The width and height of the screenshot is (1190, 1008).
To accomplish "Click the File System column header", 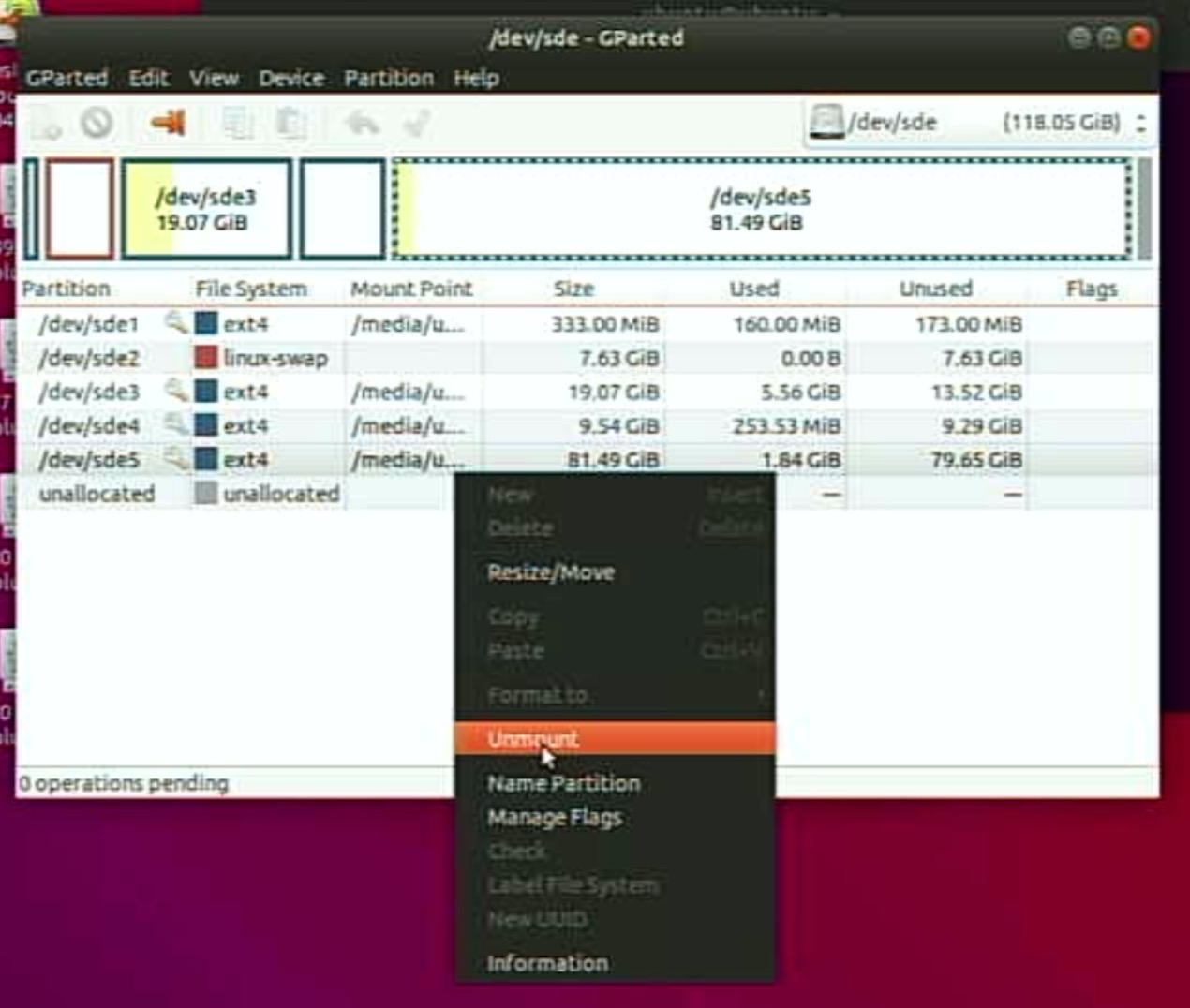I will 251,289.
